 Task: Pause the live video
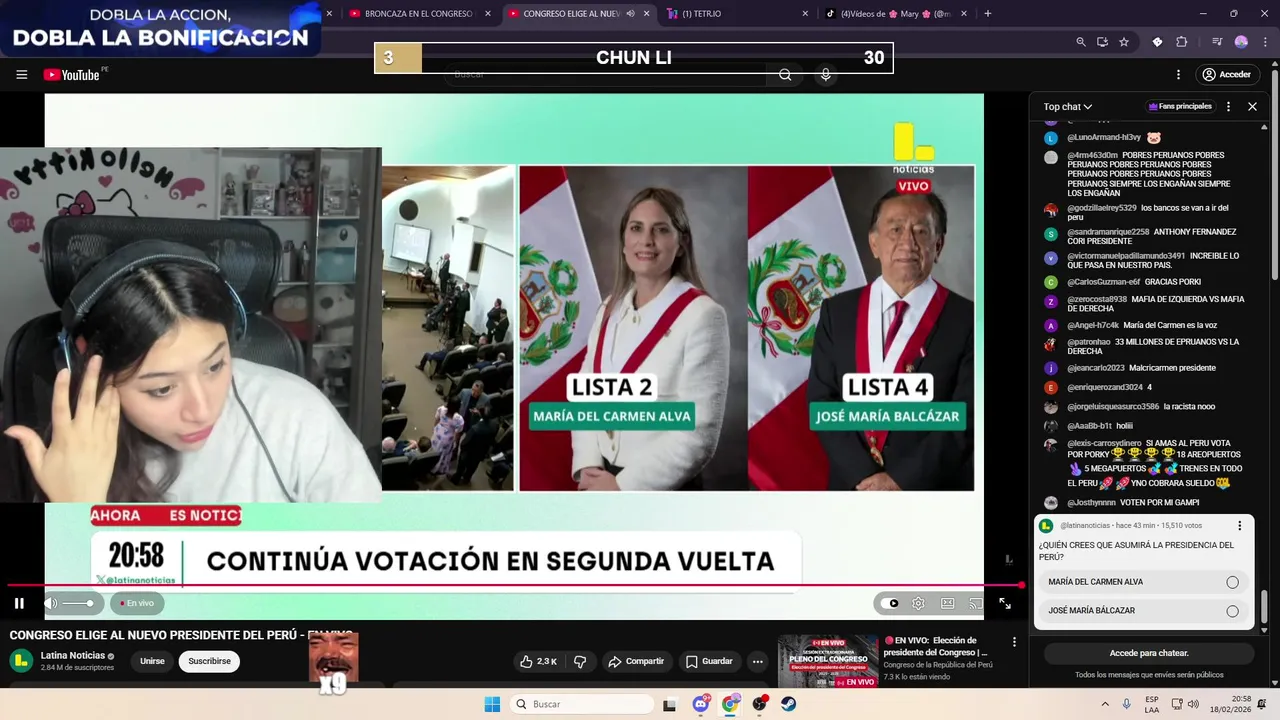coord(19,603)
